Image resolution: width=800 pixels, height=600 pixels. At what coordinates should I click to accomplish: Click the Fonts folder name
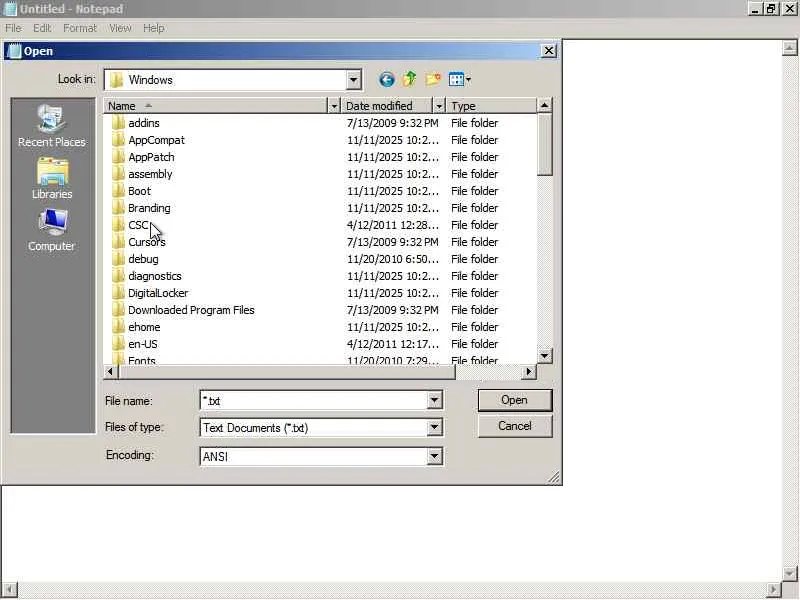[142, 360]
